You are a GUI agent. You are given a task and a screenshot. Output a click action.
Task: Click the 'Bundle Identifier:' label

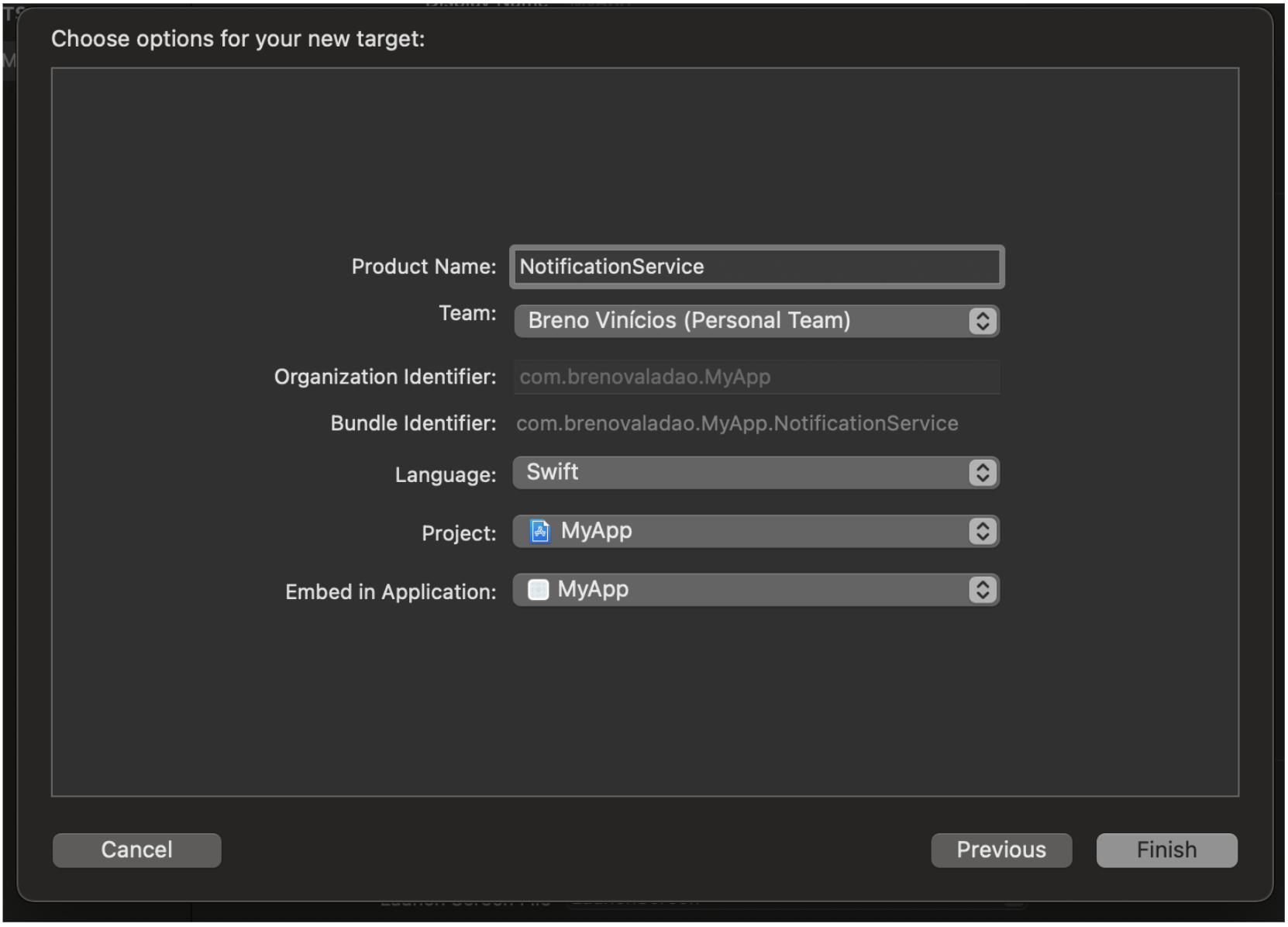pyautogui.click(x=413, y=423)
